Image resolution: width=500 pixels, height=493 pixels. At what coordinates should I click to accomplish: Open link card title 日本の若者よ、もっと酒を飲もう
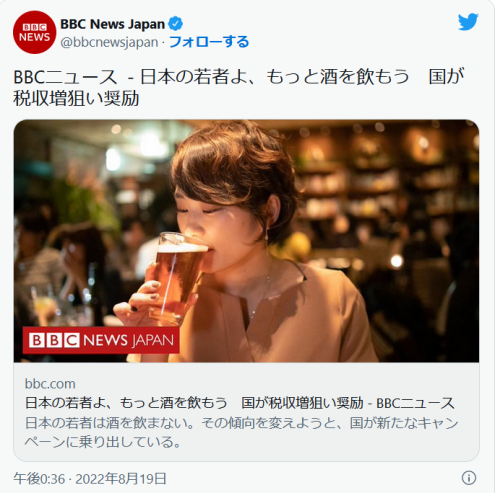[x=126, y=403]
